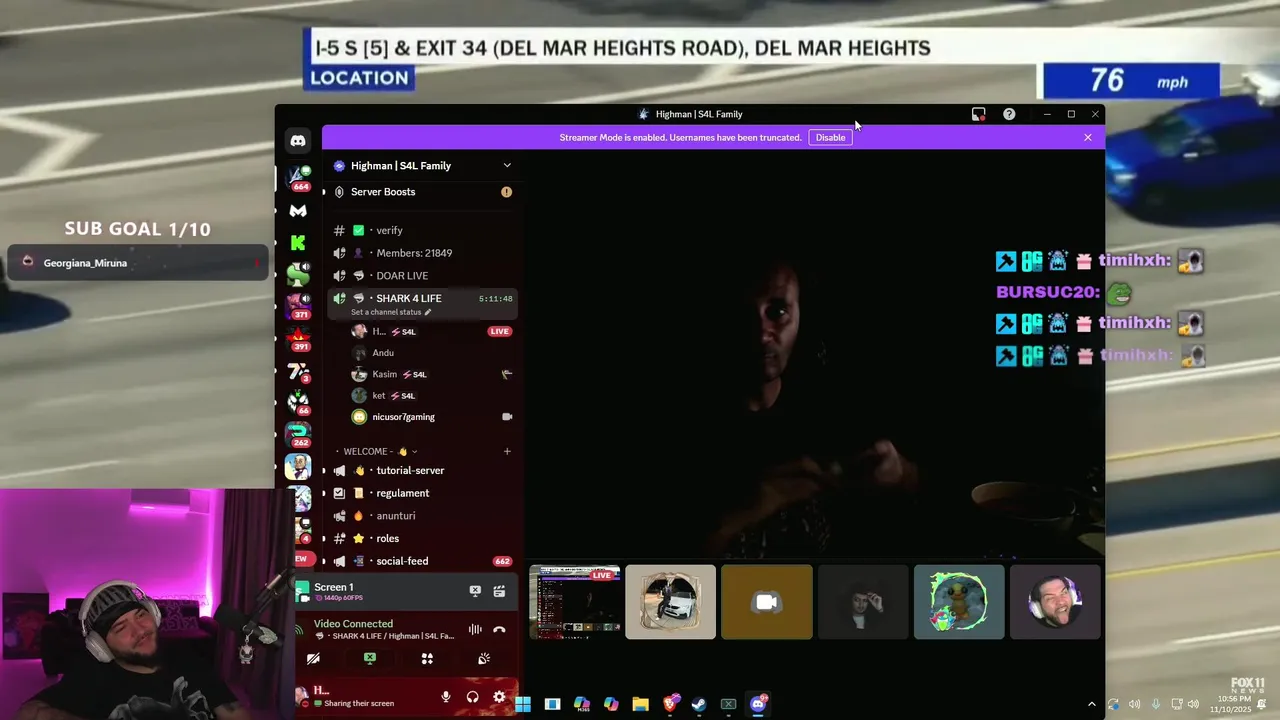The height and width of the screenshot is (720, 1280).
Task: Open noise suppression waveform icon
Action: [475, 630]
